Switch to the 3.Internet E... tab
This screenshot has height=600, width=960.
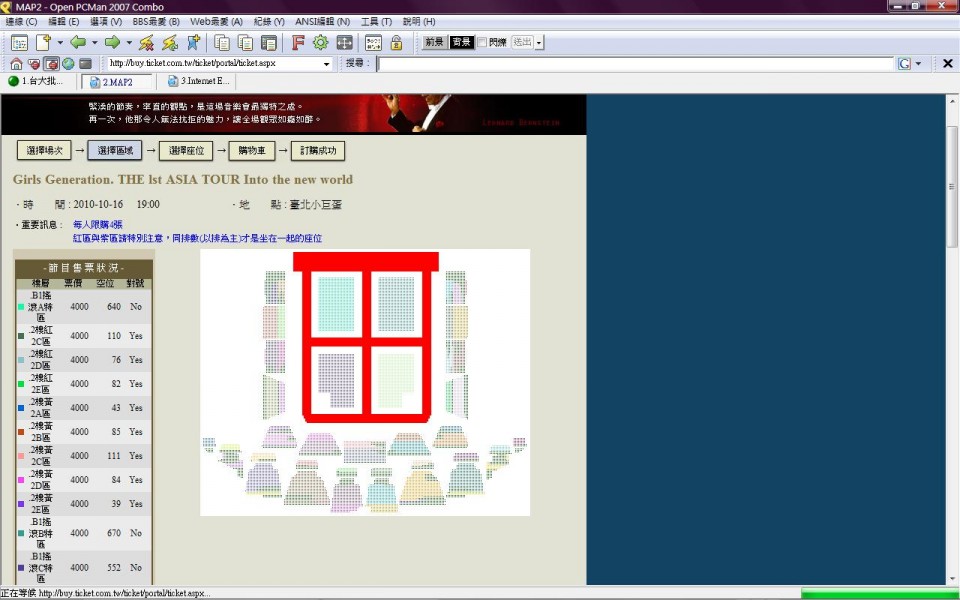[x=198, y=82]
